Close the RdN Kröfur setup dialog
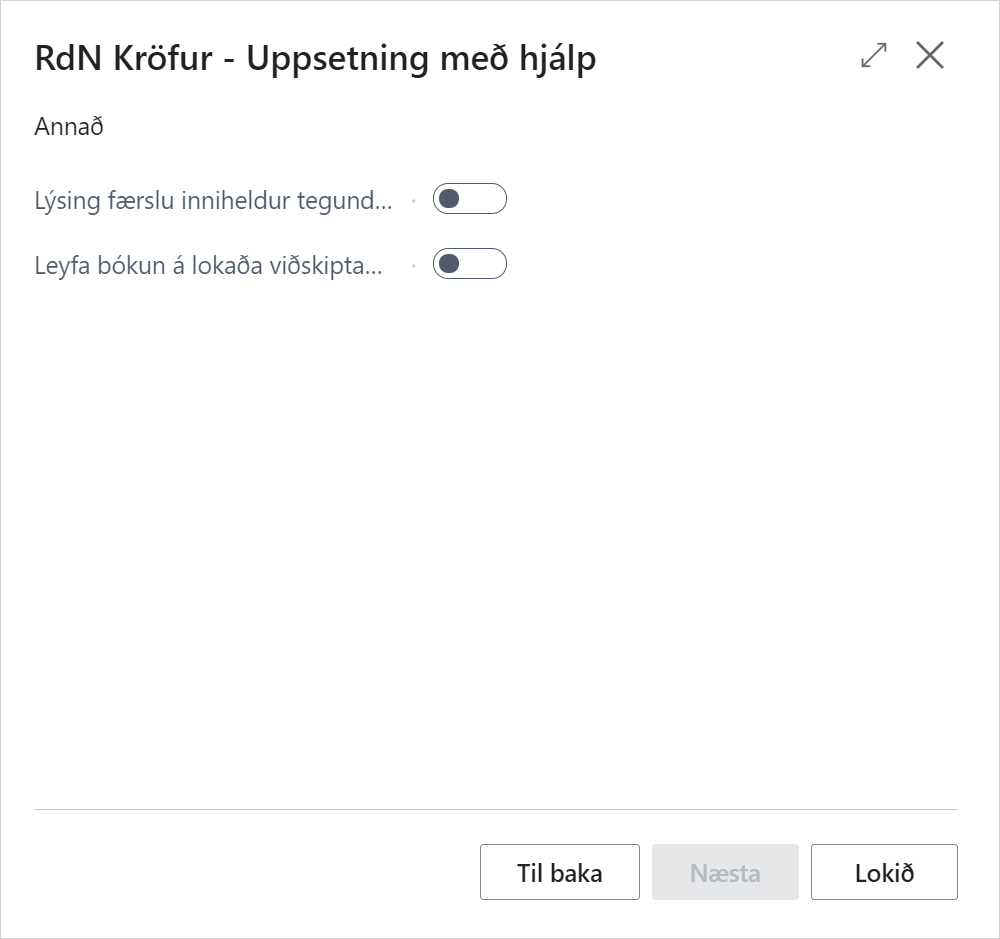The height and width of the screenshot is (939, 1000). (930, 56)
